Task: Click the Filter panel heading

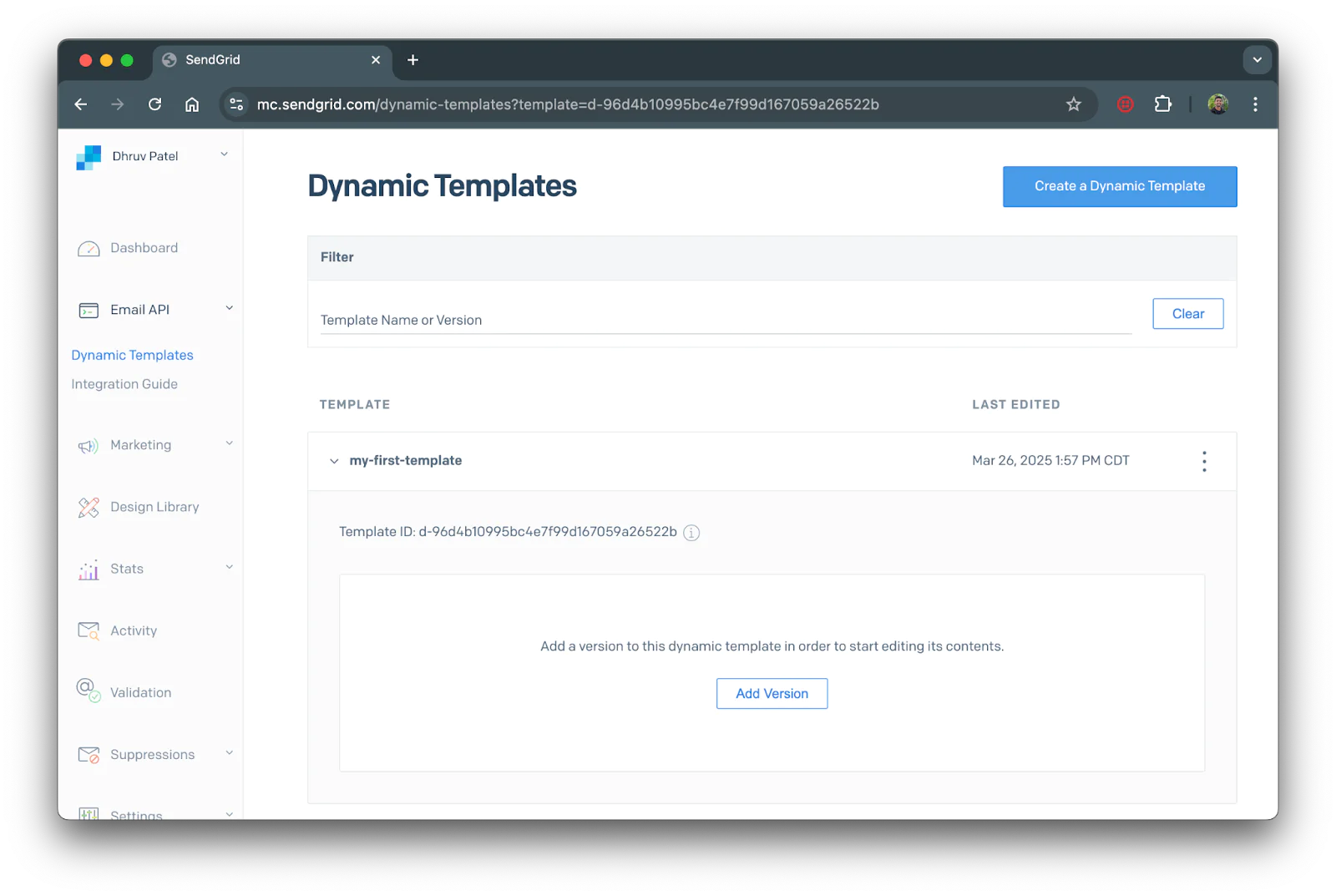Action: [337, 258]
